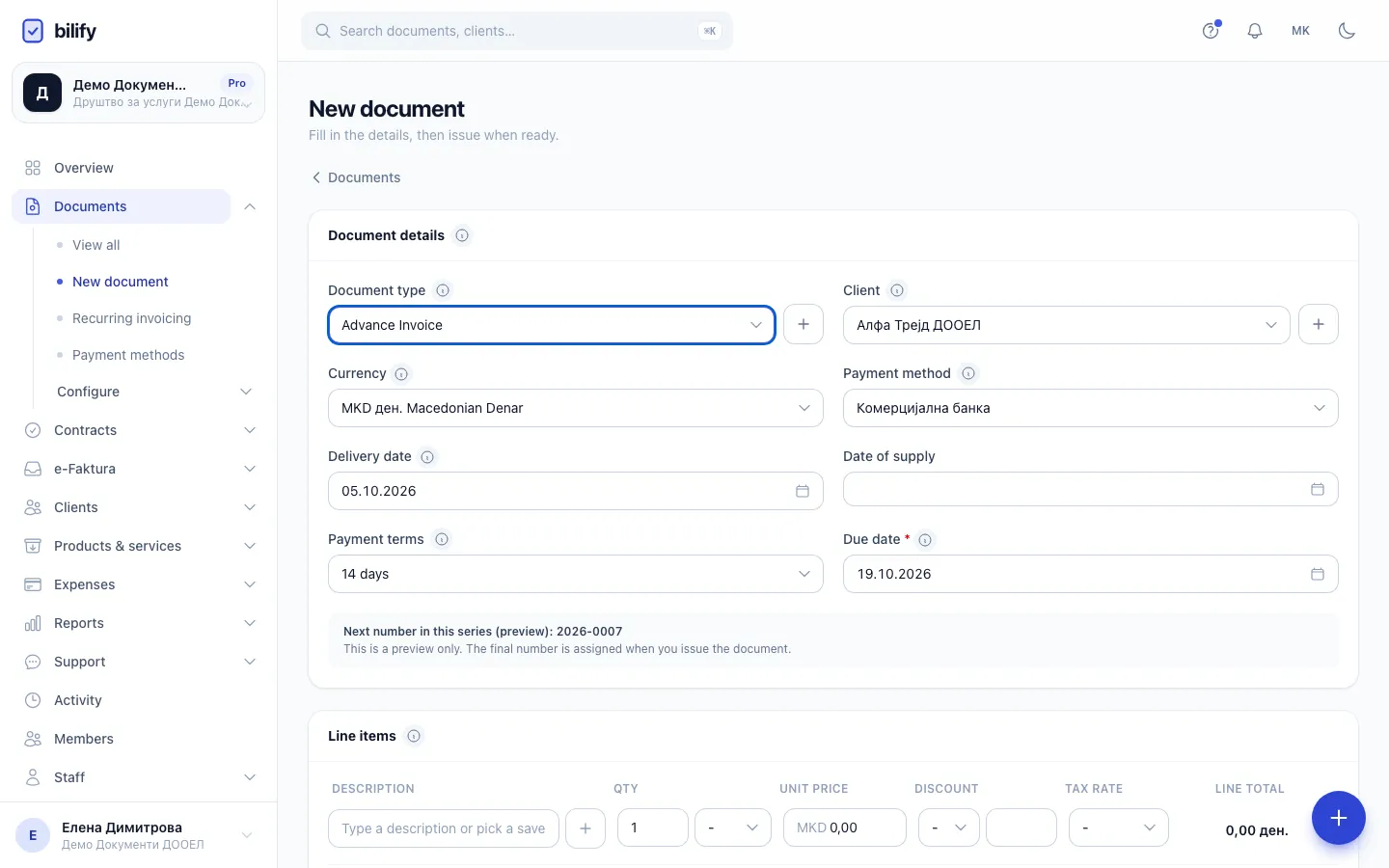
Task: Toggle dark mode moon icon
Action: coord(1348,31)
